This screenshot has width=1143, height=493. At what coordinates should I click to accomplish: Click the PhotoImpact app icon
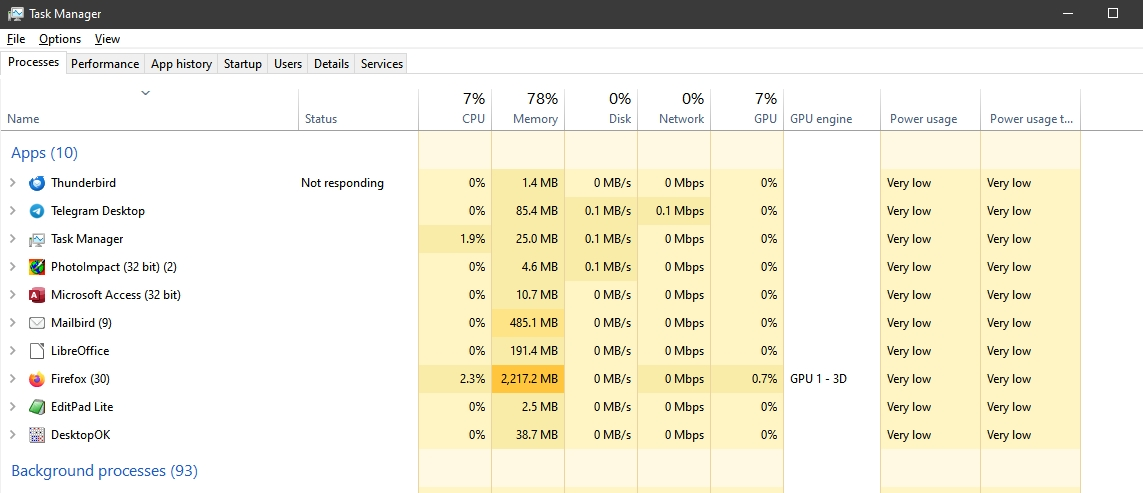[36, 267]
